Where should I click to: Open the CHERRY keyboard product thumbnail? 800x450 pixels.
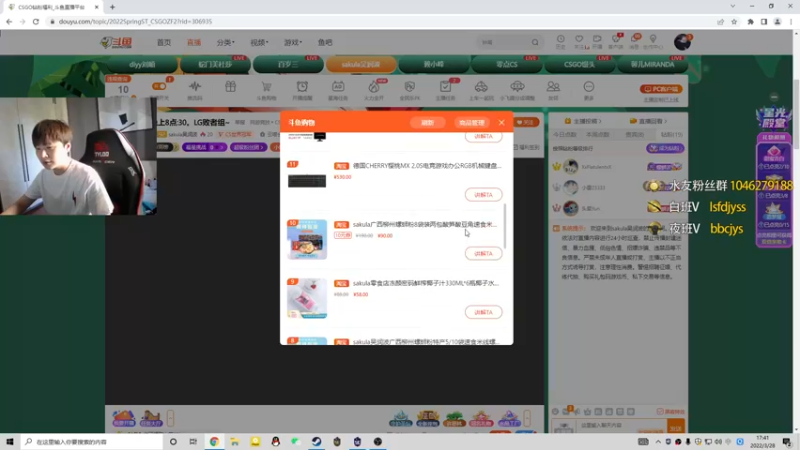point(307,181)
